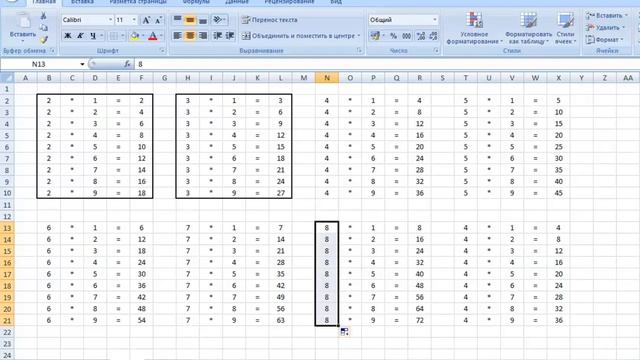640x360 pixels.
Task: Switch to the Главная tab
Action: point(44,2)
